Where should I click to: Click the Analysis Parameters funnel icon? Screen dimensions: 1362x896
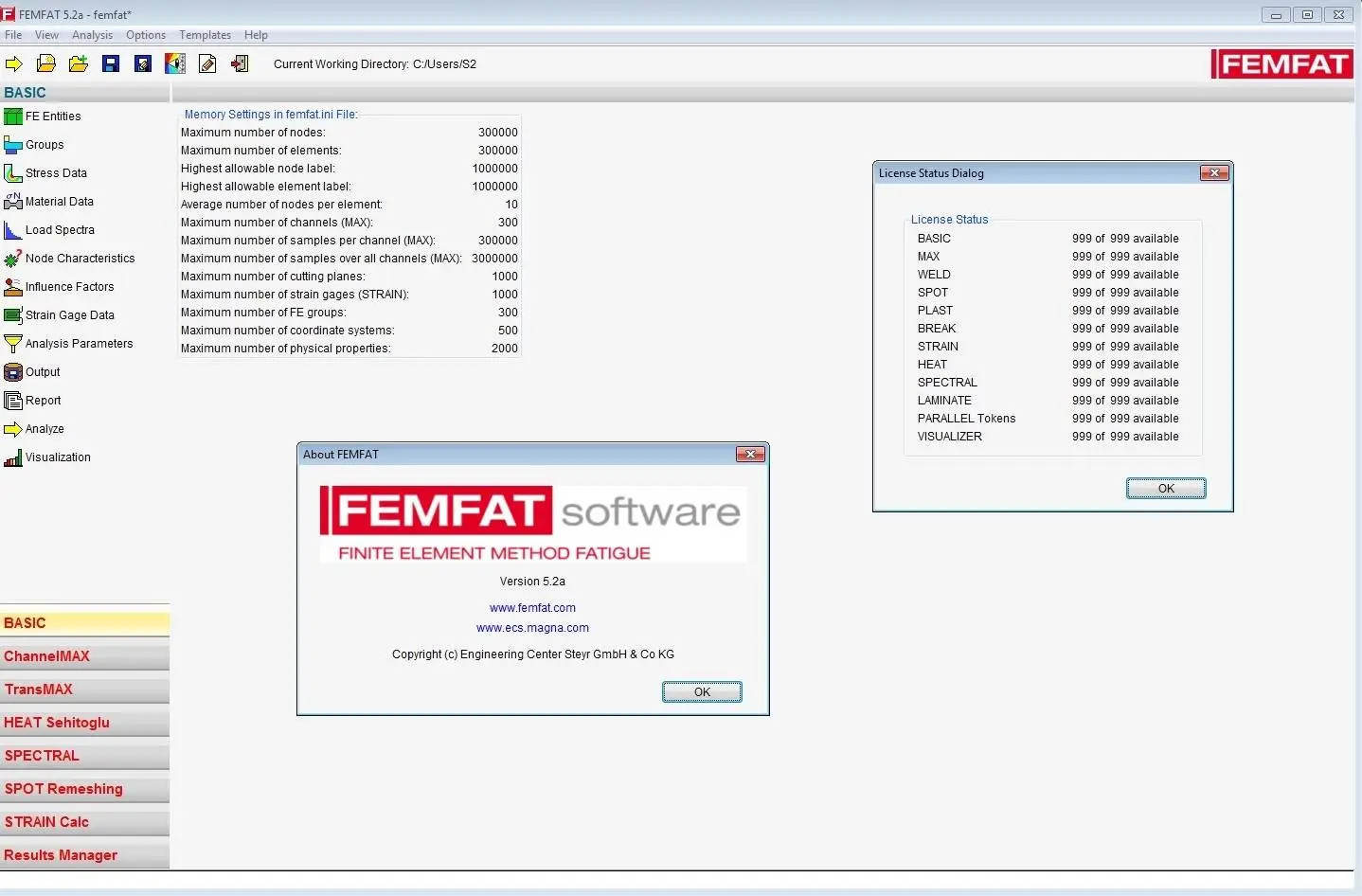[x=13, y=344]
